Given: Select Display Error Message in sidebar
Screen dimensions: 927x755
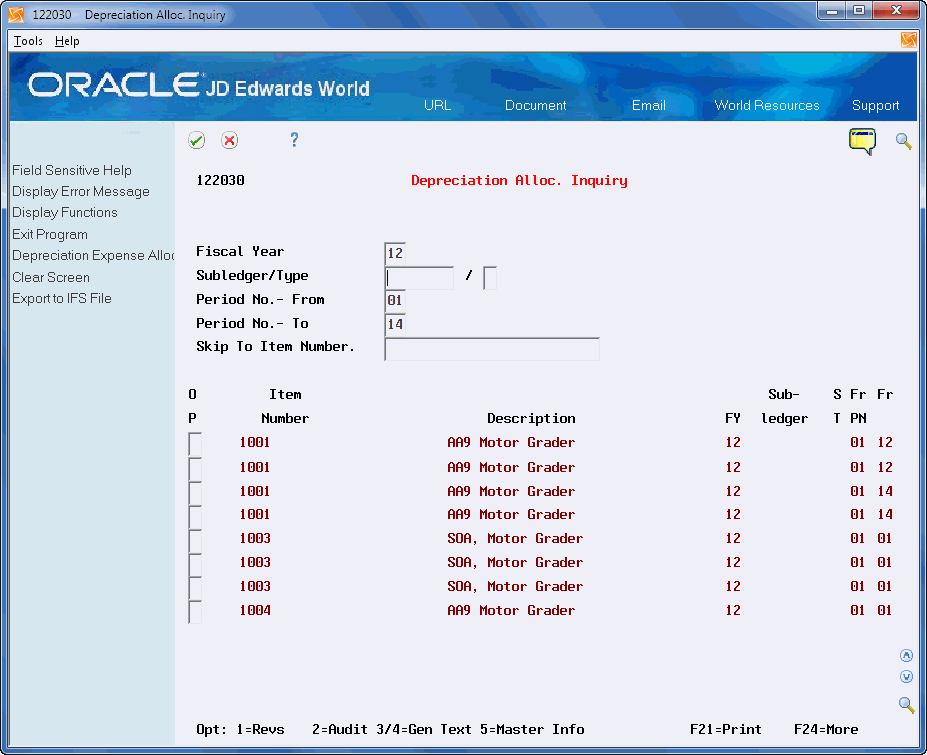Looking at the screenshot, I should tap(80, 192).
